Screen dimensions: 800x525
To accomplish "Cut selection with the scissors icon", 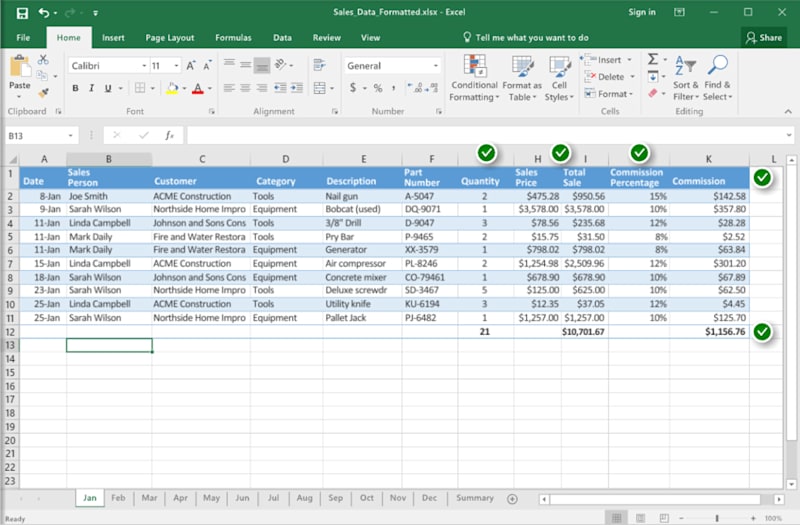I will click(43, 60).
